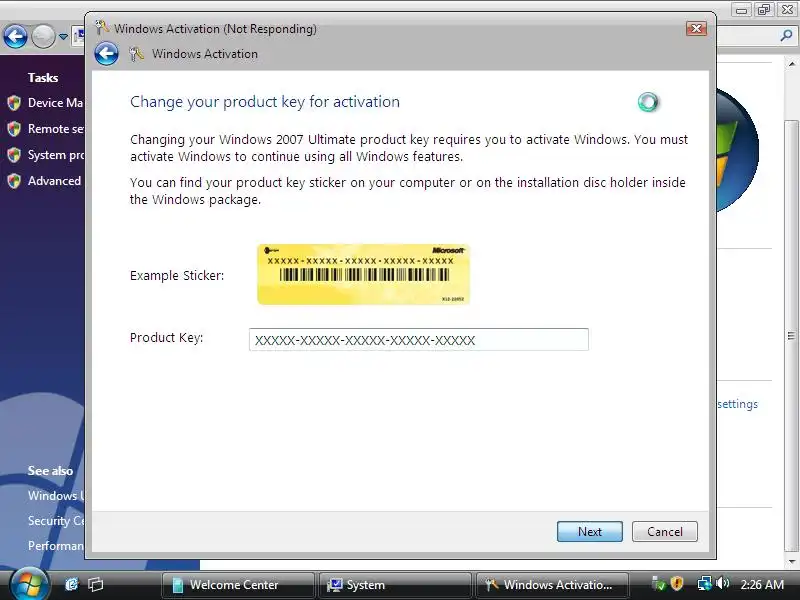The height and width of the screenshot is (600, 800).
Task: Switch to System taskbar button
Action: [394, 585]
